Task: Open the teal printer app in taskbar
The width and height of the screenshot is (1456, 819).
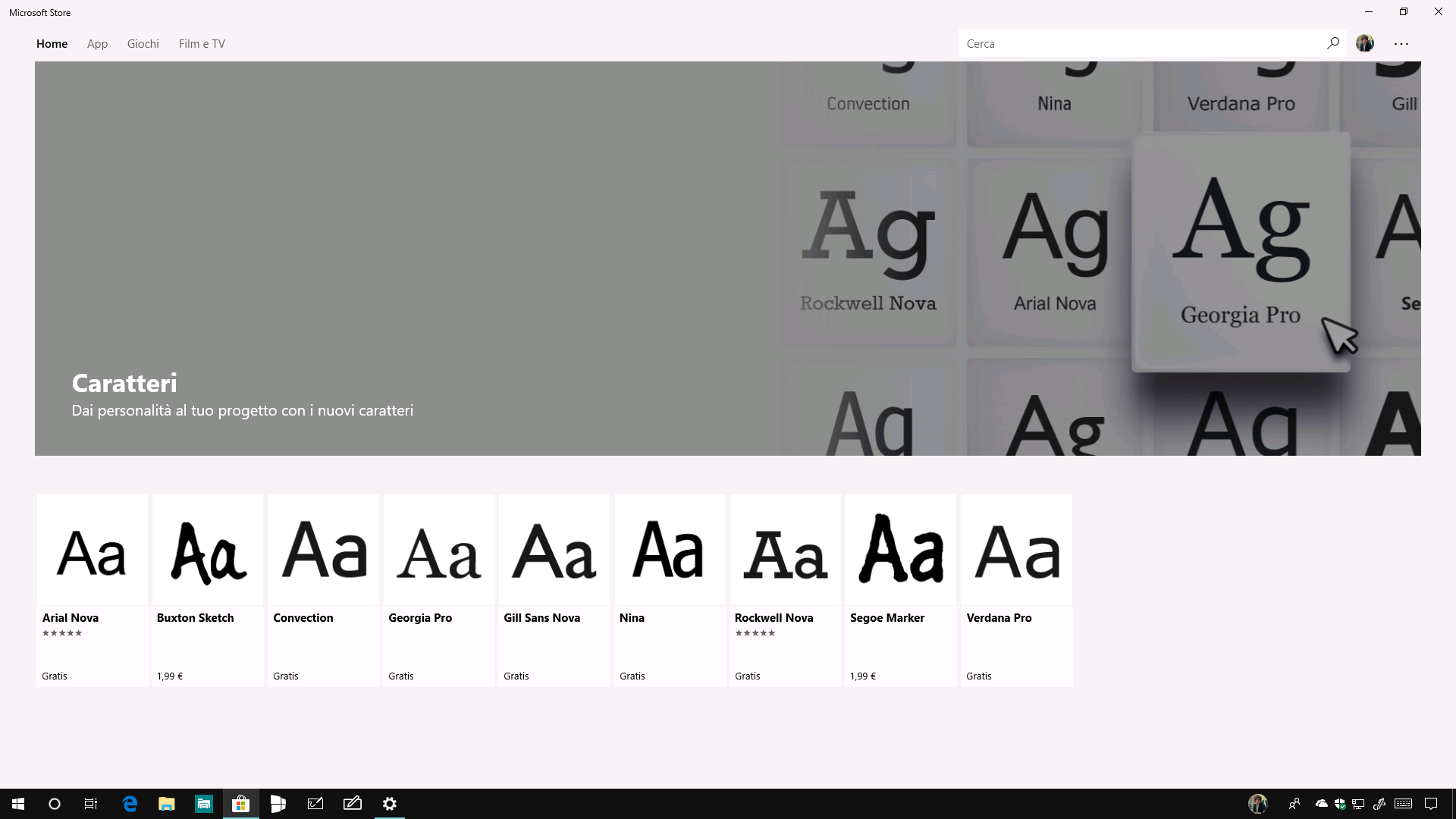Action: click(x=204, y=804)
